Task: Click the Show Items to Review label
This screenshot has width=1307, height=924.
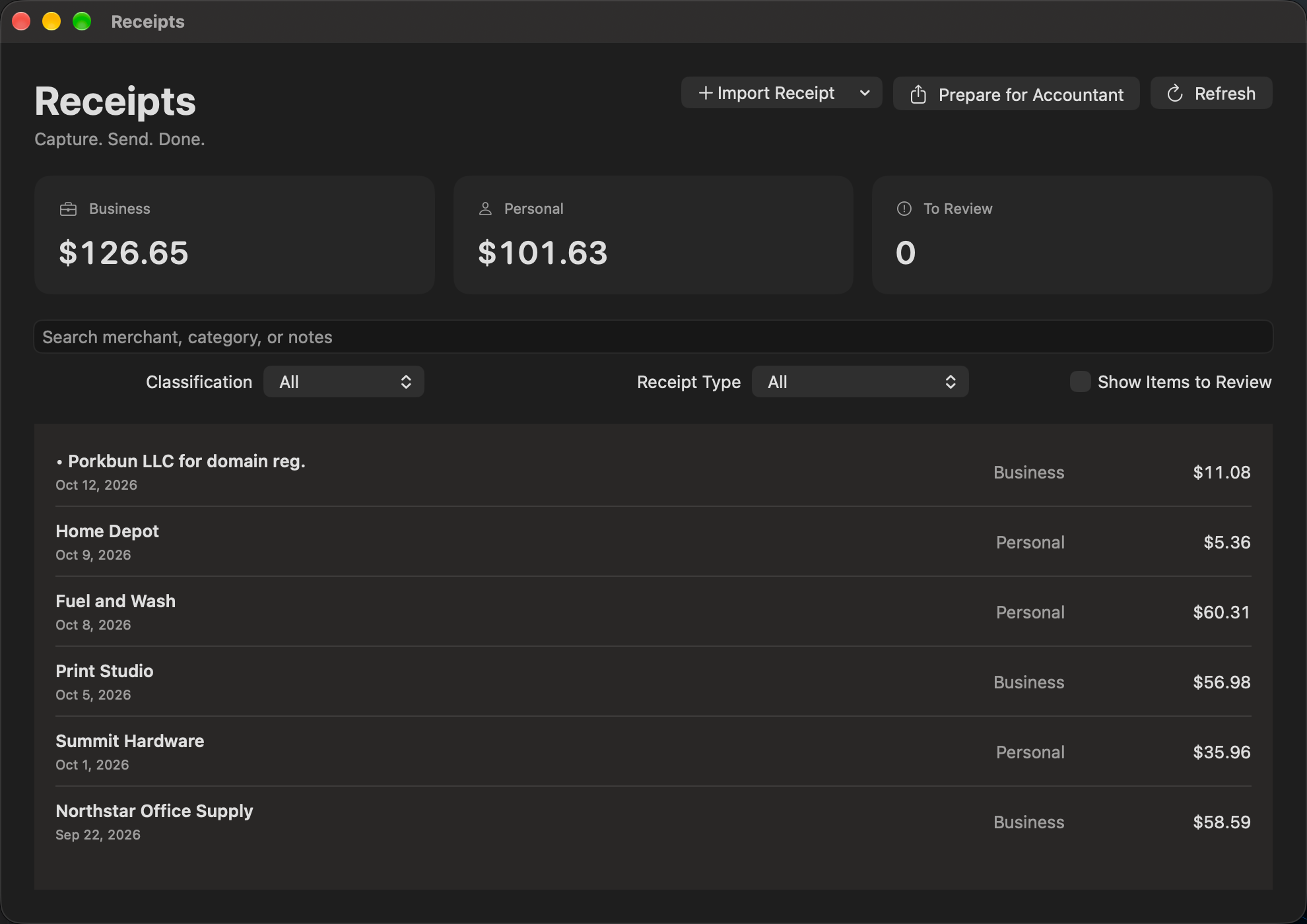Action: coord(1184,382)
